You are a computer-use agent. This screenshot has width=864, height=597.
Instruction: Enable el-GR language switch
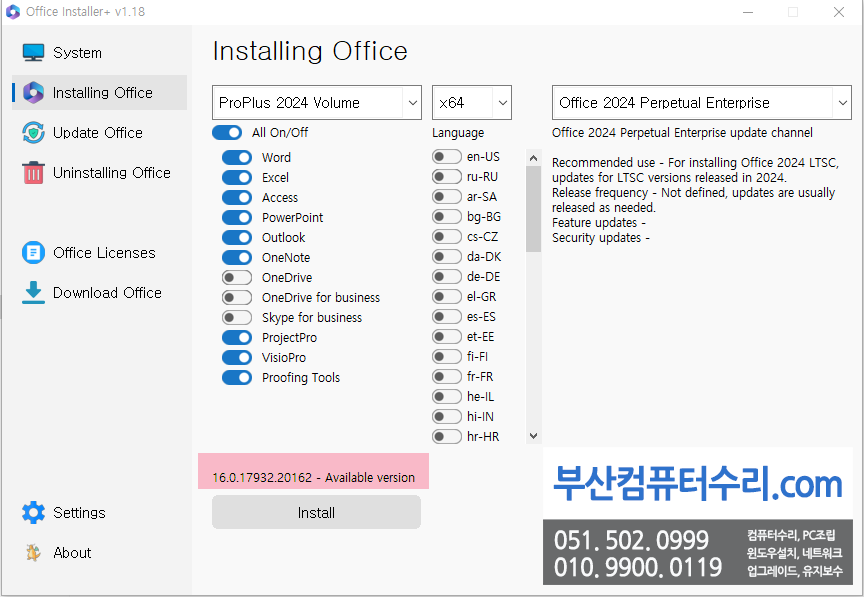[x=447, y=297]
